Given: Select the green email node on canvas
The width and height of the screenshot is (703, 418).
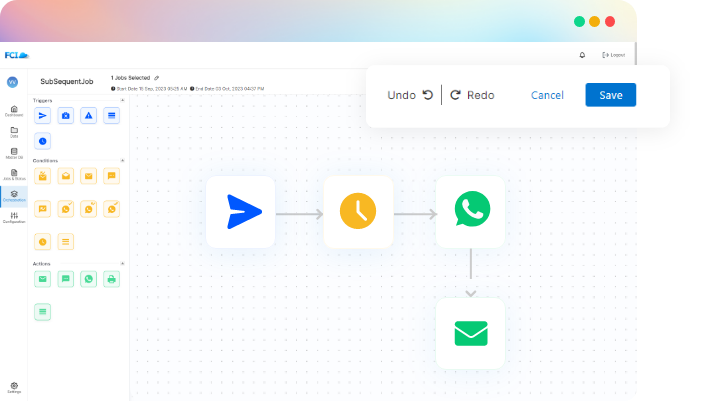Looking at the screenshot, I should [x=470, y=333].
